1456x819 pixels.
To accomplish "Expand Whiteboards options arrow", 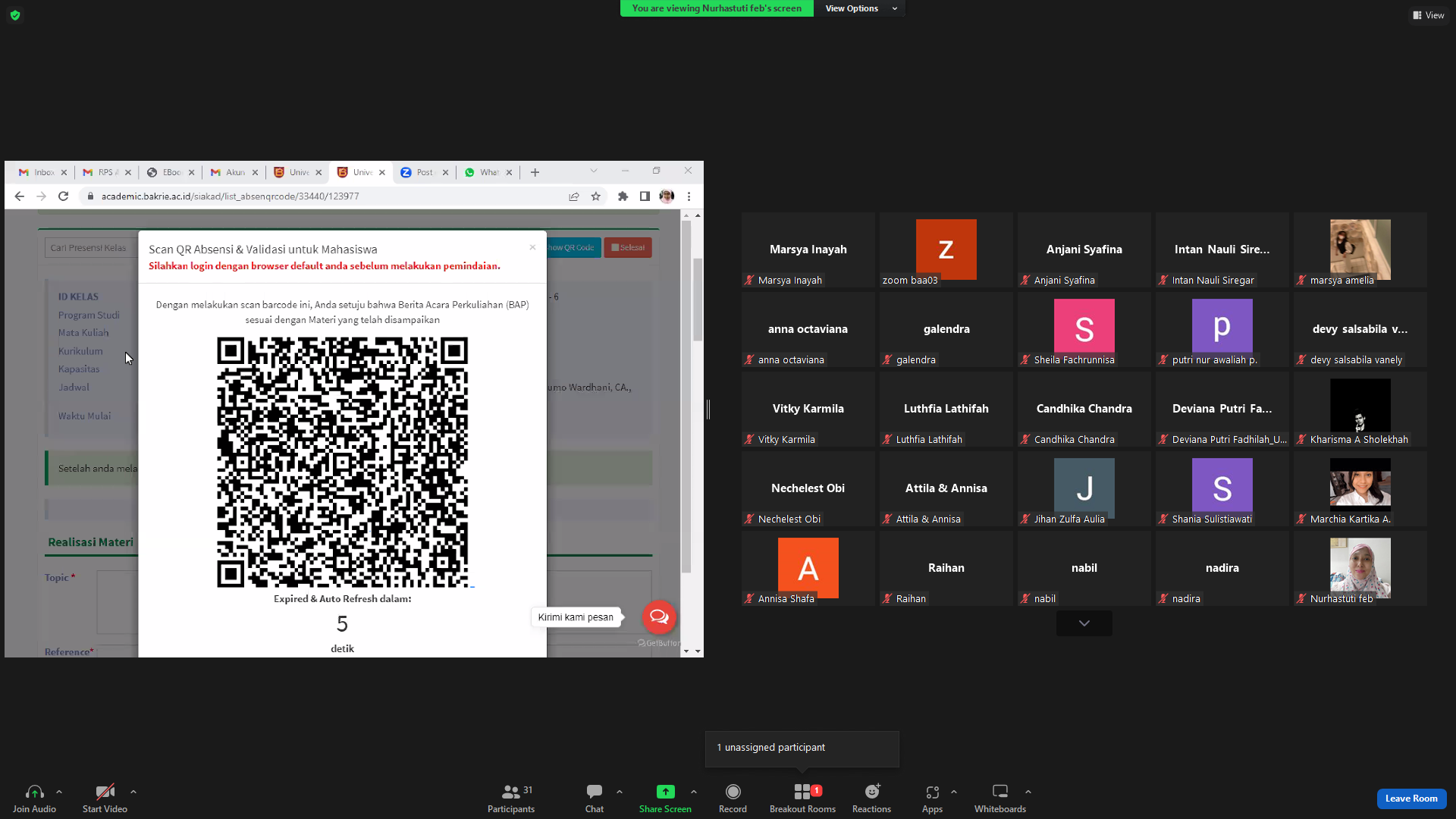I will tap(1028, 792).
